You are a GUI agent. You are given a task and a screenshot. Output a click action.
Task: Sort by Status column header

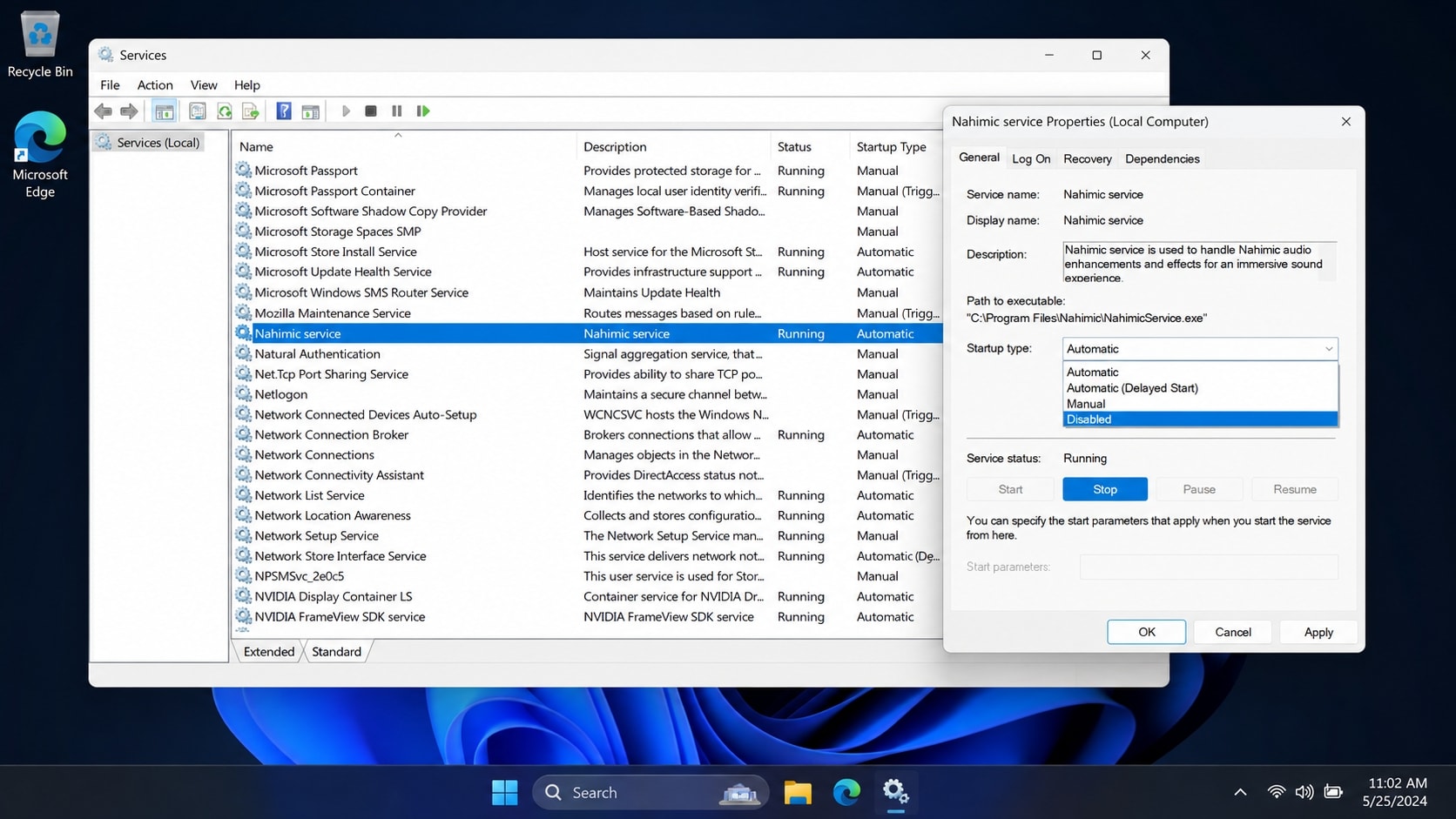[810, 147]
